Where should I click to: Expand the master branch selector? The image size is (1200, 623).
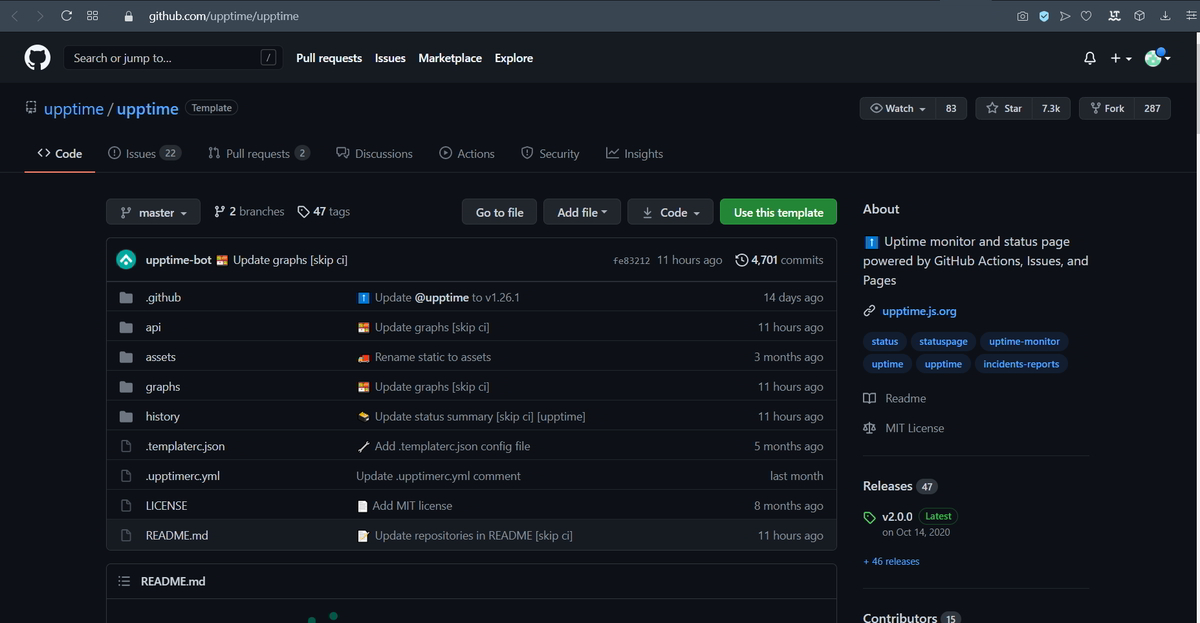152,211
